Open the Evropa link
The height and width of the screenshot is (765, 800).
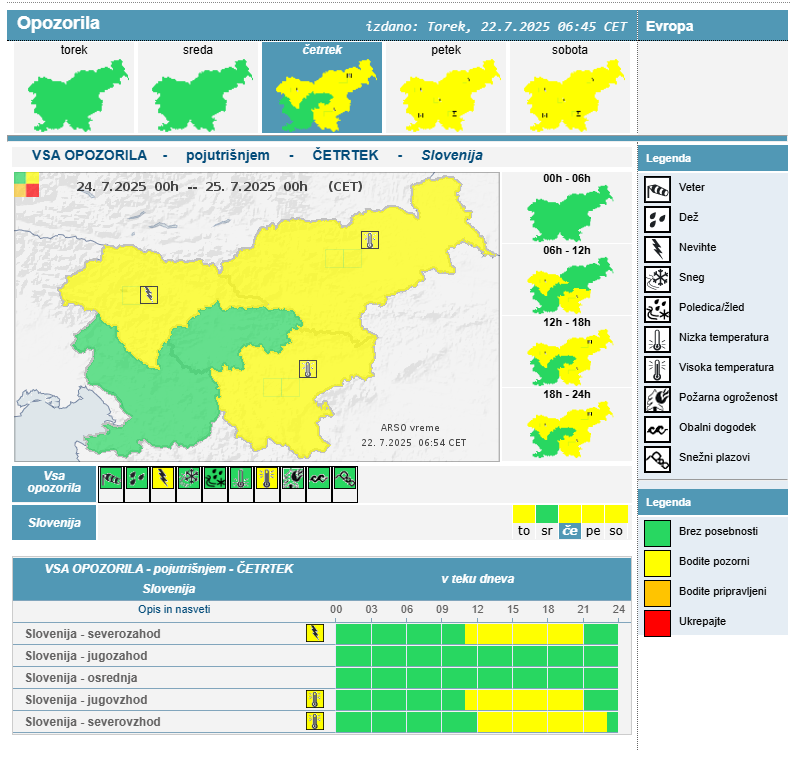670,26
